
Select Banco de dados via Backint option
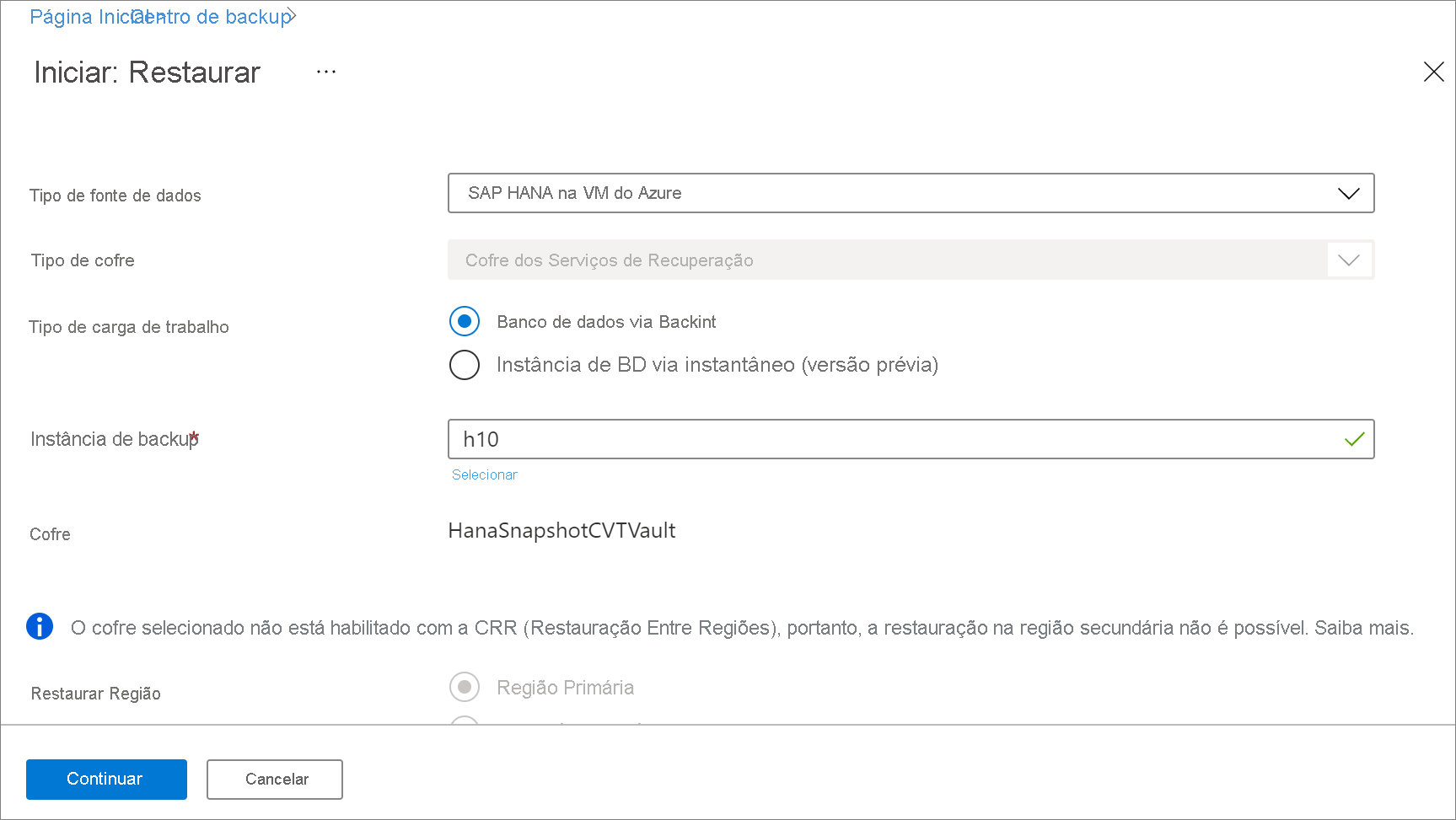[465, 321]
